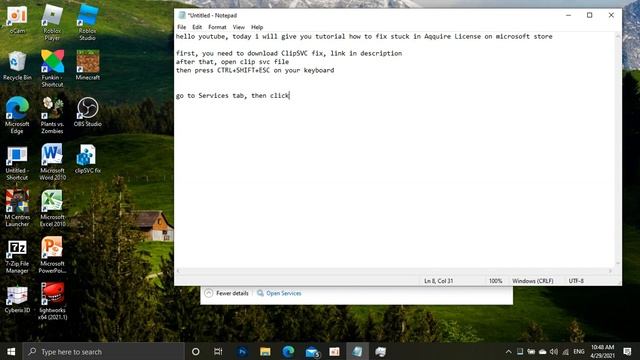This screenshot has width=640, height=360.
Task: Click the Open Services link in Task Manager
Action: point(279,293)
